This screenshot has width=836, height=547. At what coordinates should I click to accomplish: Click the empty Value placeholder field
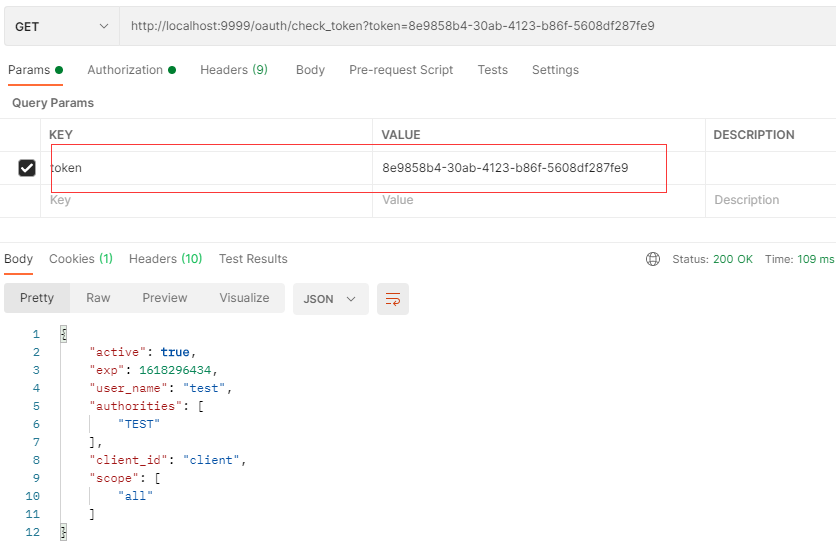(538, 200)
